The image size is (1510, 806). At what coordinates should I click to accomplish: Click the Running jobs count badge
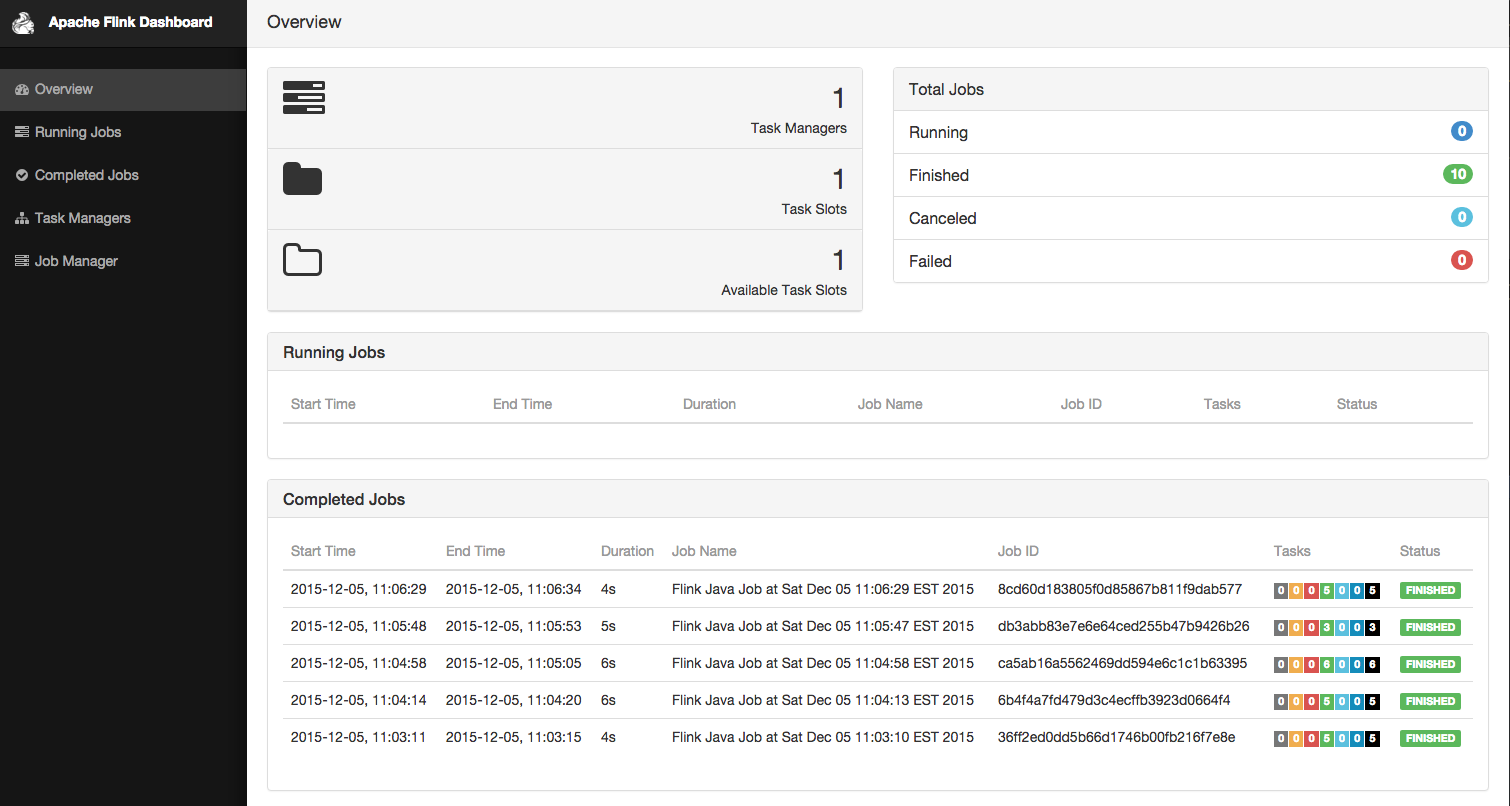[x=1461, y=131]
